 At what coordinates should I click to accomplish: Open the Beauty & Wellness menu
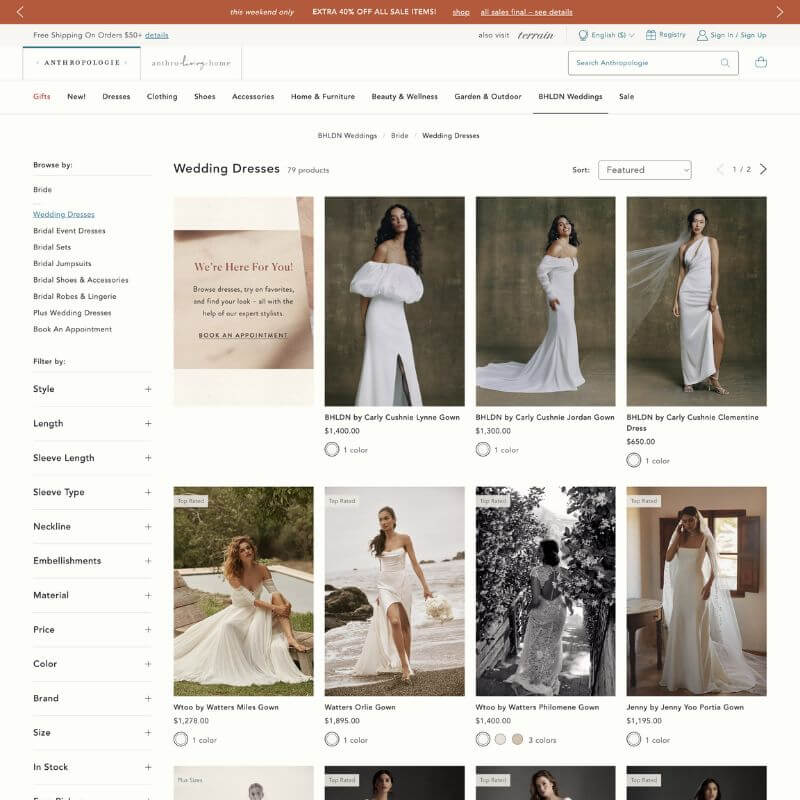click(x=405, y=96)
